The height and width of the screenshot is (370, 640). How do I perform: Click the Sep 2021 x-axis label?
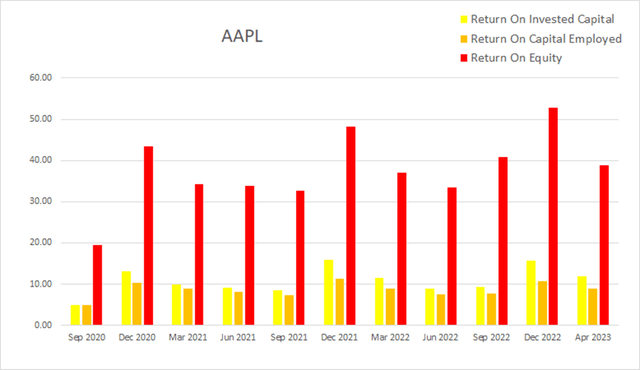pyautogui.click(x=289, y=337)
